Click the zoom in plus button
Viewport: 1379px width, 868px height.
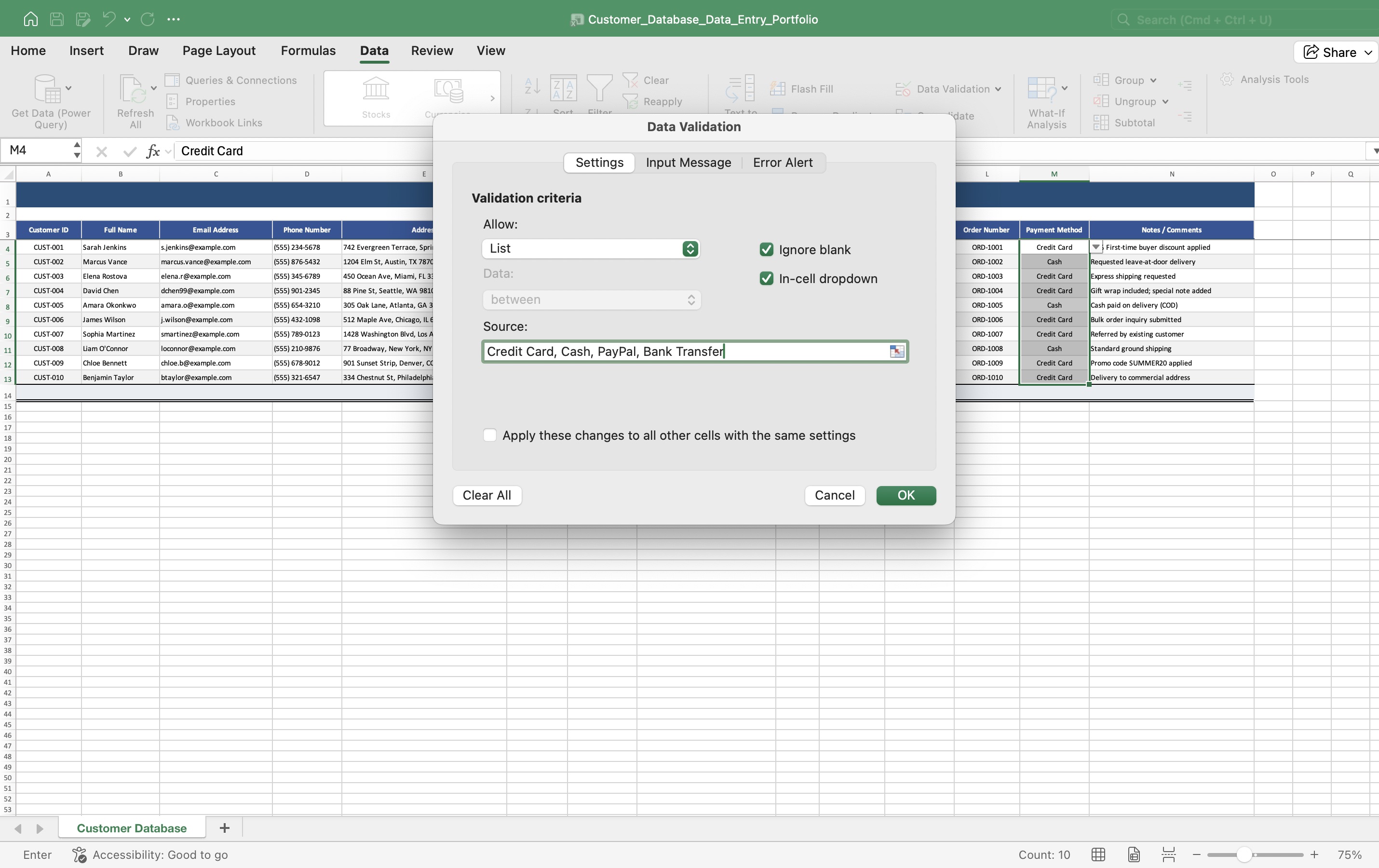(x=1314, y=854)
